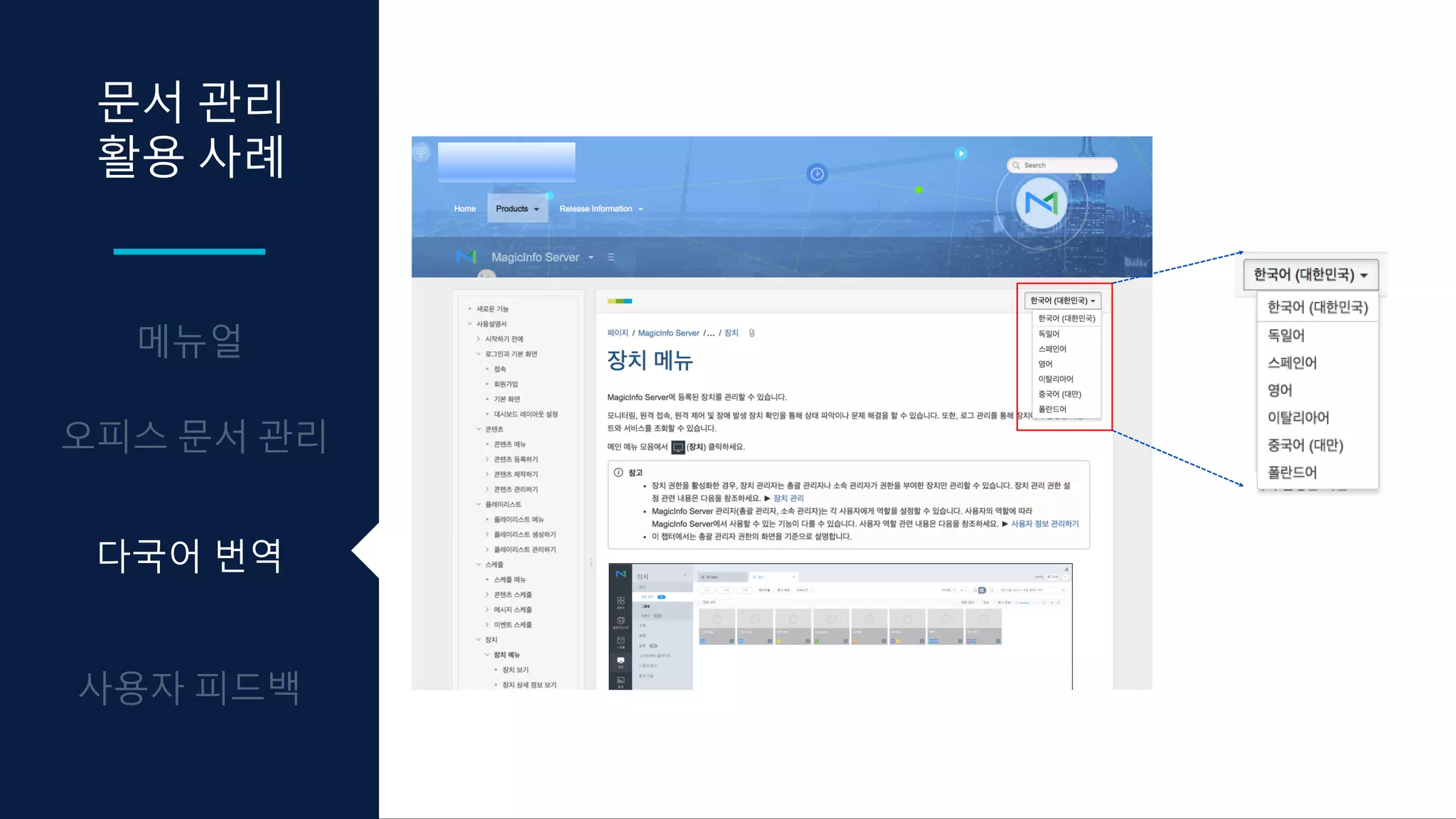Click the wifi icon at banner corner
Image resolution: width=1456 pixels, height=819 pixels.
coord(422,152)
